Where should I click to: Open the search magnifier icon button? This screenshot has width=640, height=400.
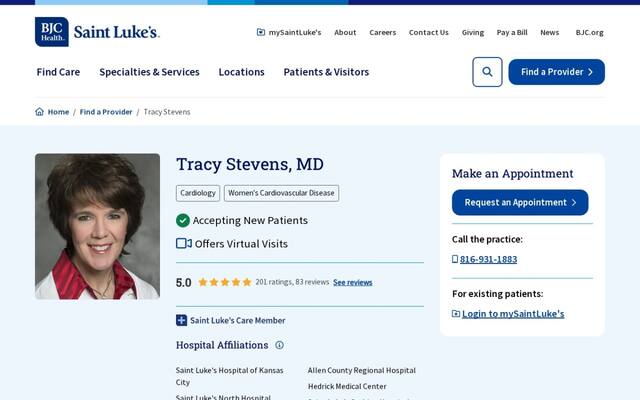click(487, 72)
